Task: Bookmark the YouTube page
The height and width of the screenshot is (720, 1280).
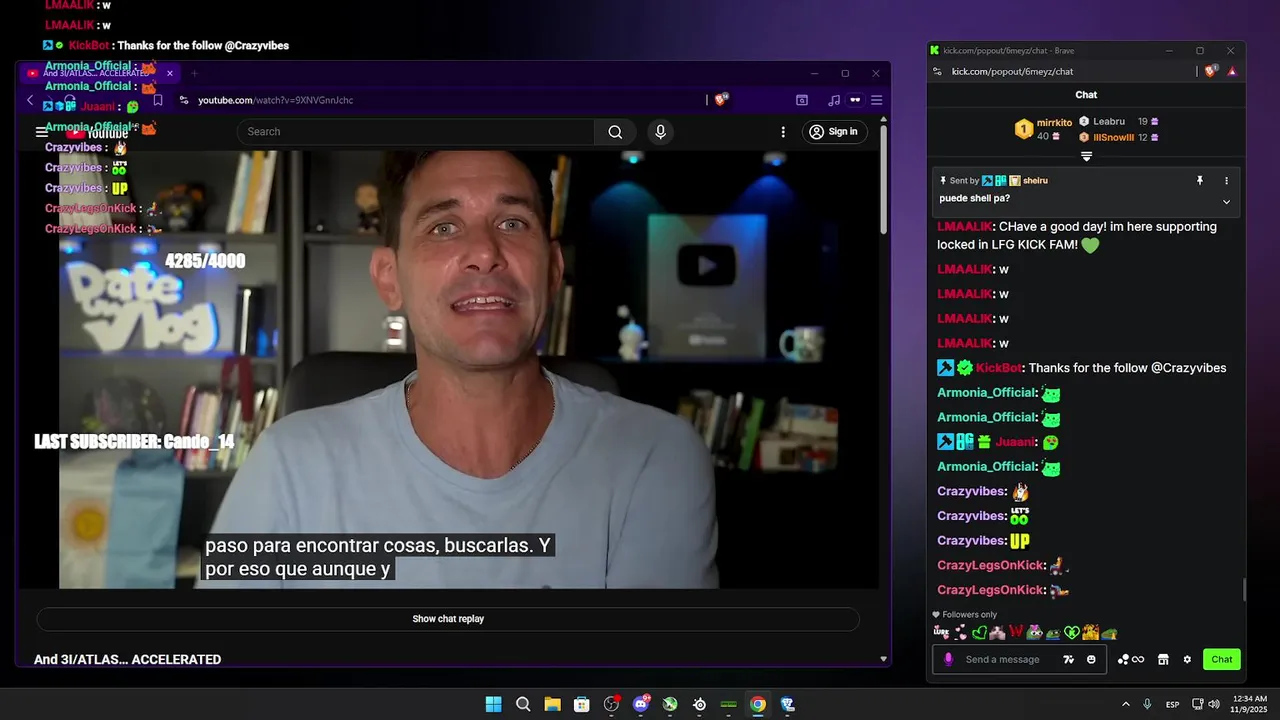Action: [x=158, y=100]
